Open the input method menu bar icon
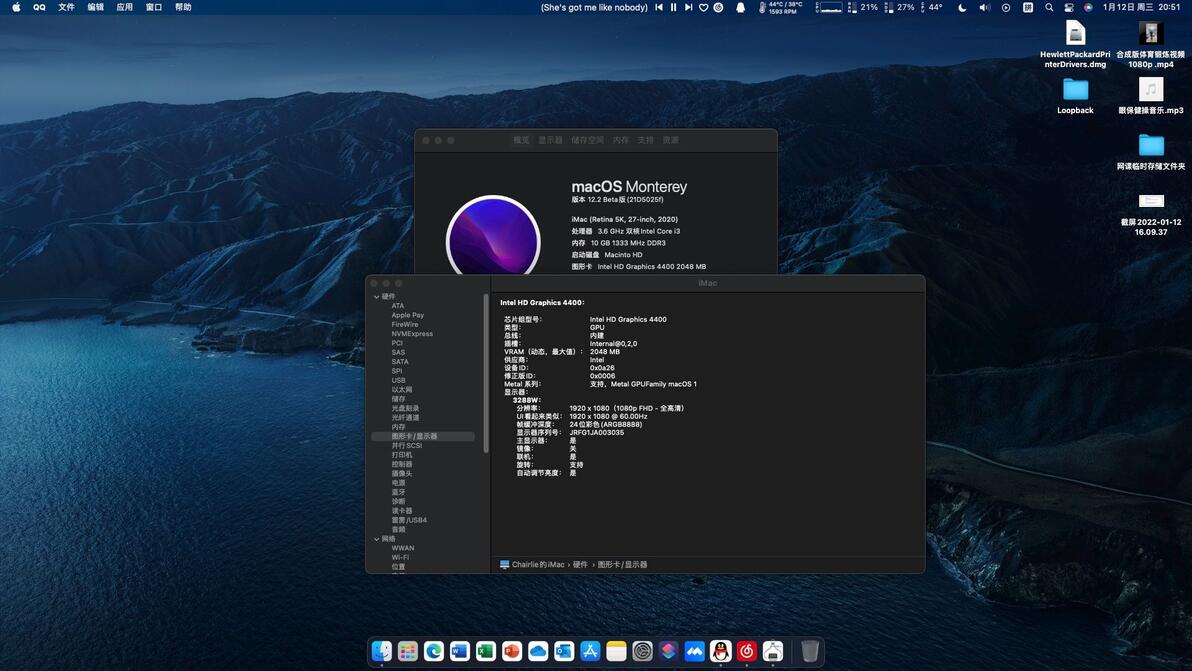The width and height of the screenshot is (1192, 671). 1028,7
